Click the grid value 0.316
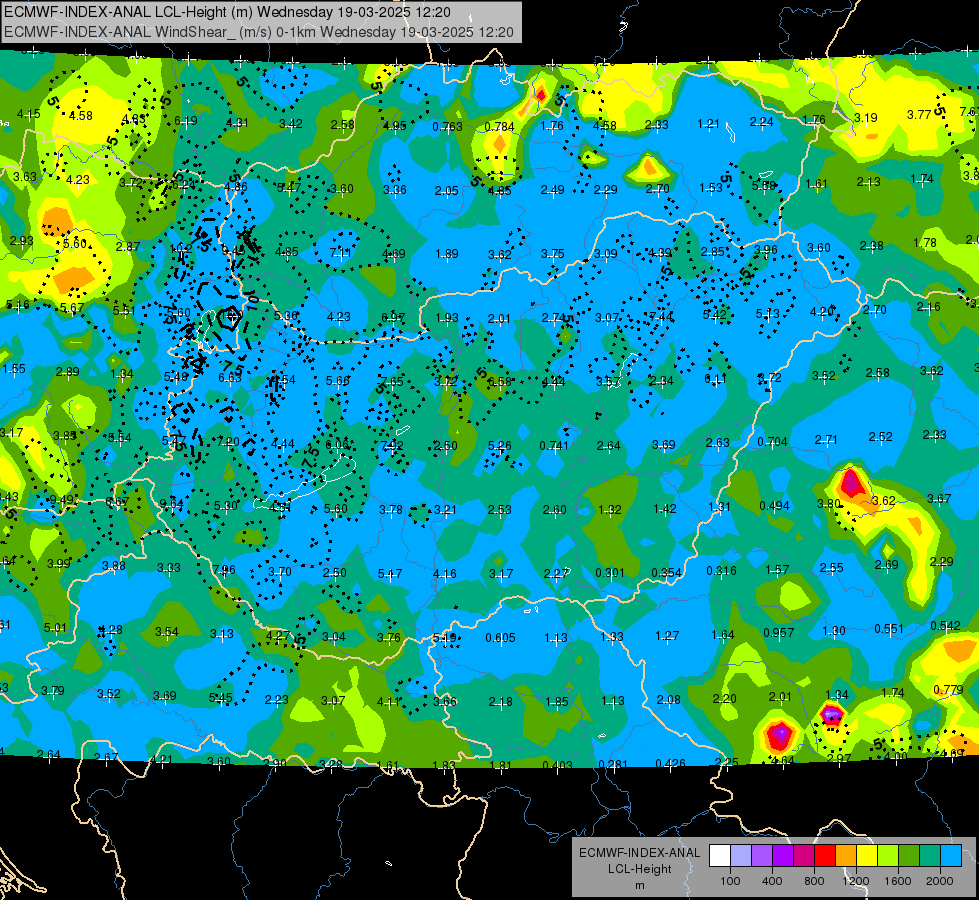 click(721, 571)
